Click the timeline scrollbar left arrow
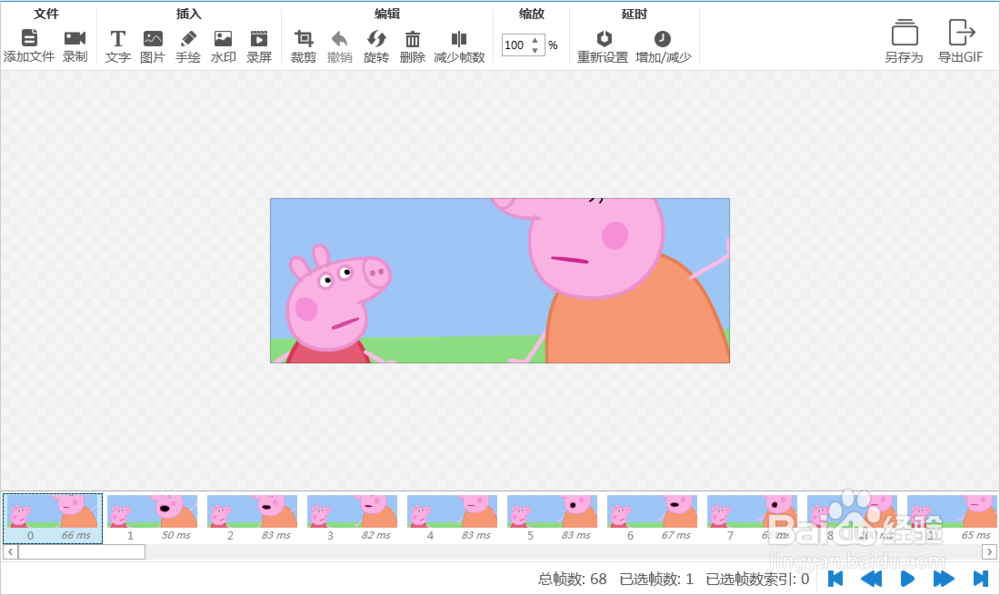The image size is (1000, 595). coord(10,552)
